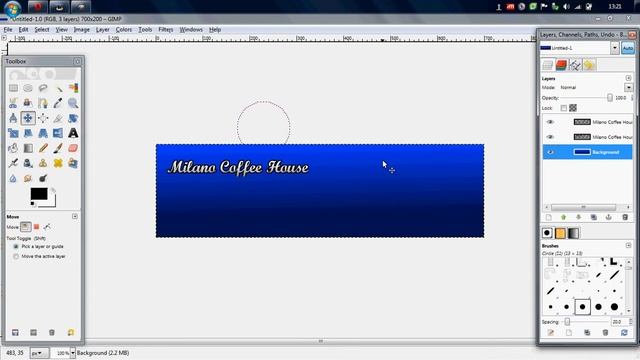Set Move mode to selection
The image size is (640, 360).
(36, 227)
